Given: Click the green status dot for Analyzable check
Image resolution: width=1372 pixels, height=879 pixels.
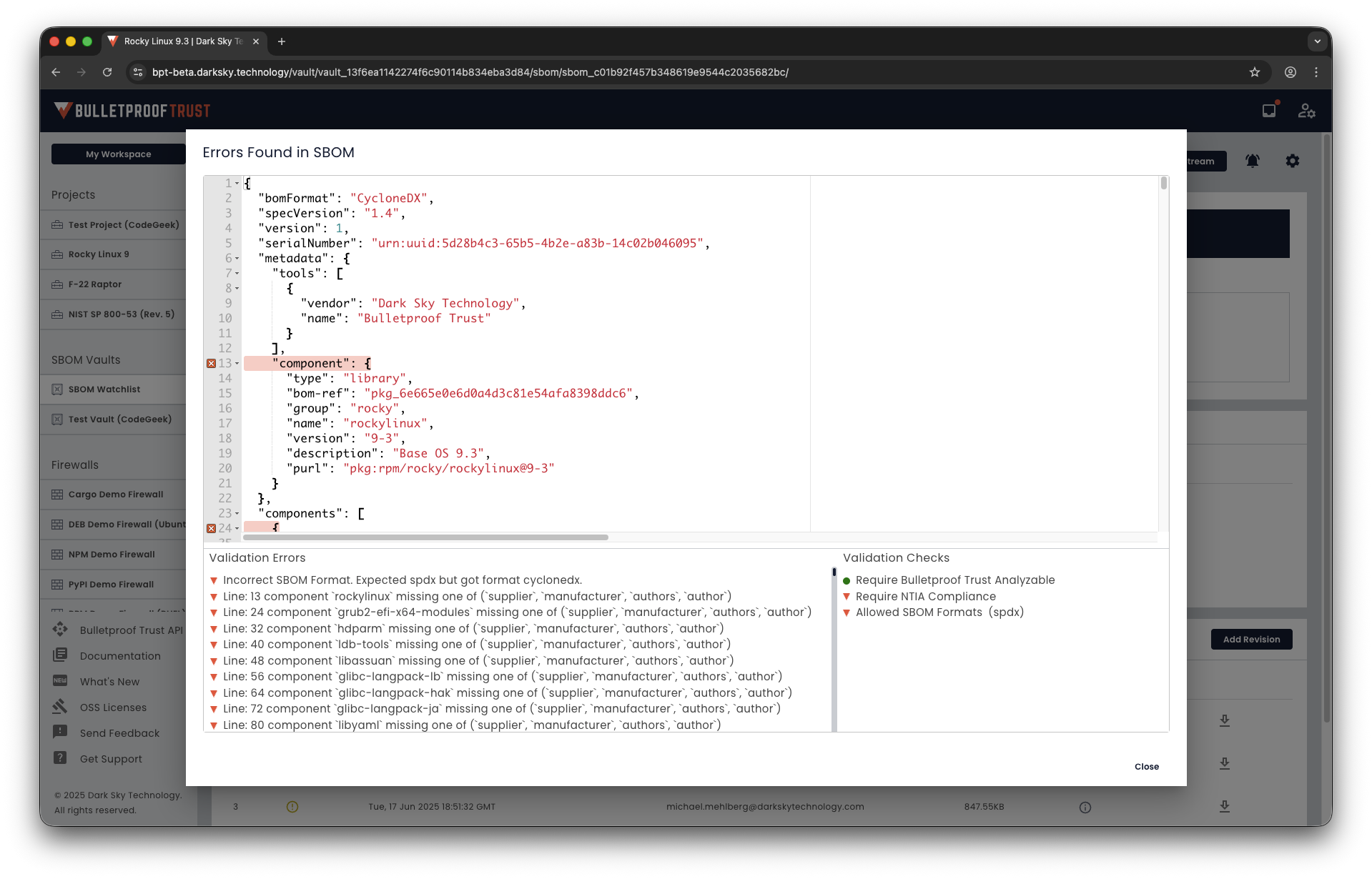Looking at the screenshot, I should pos(847,581).
